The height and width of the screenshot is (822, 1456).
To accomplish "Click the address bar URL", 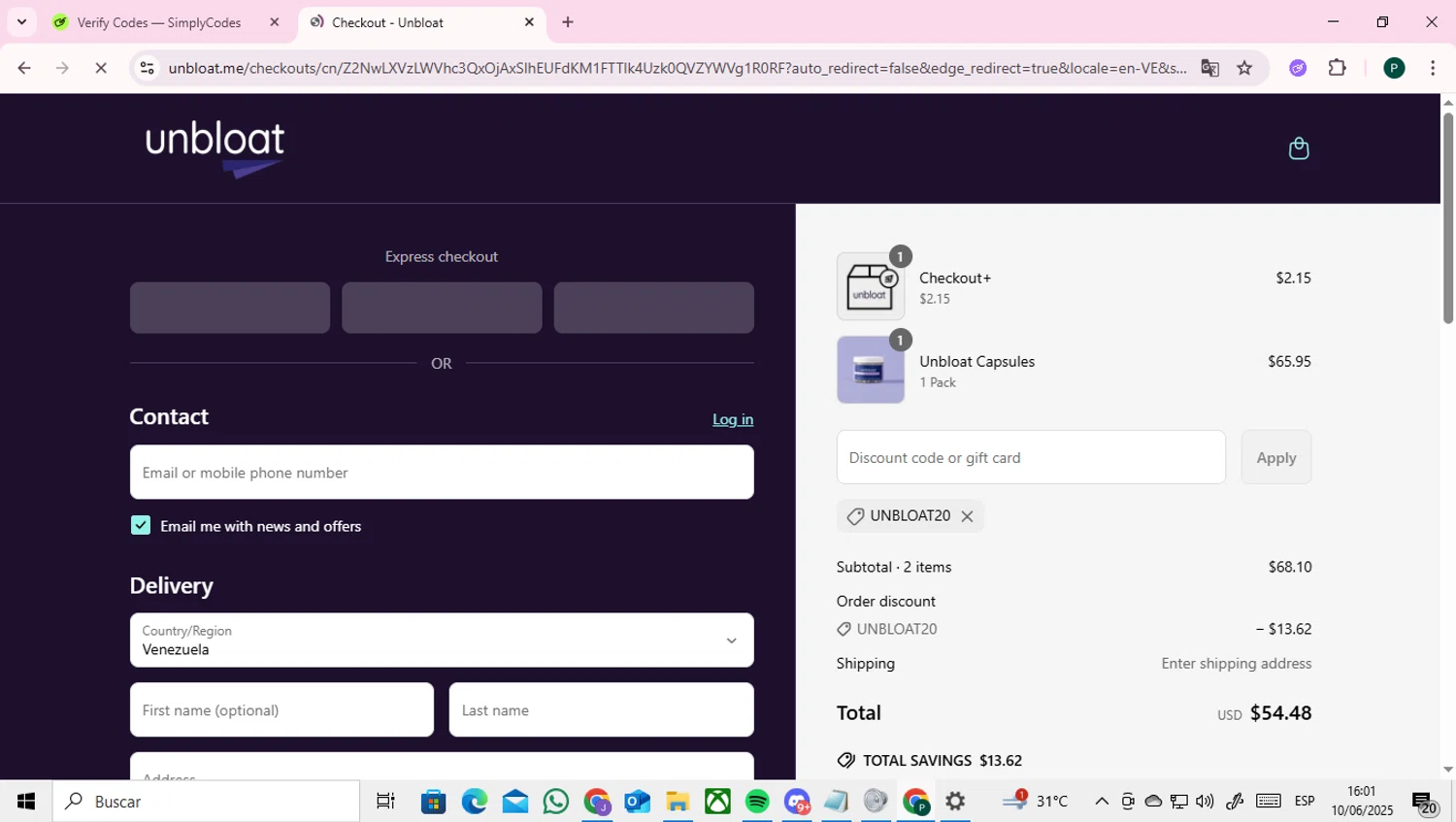I will pos(677,68).
